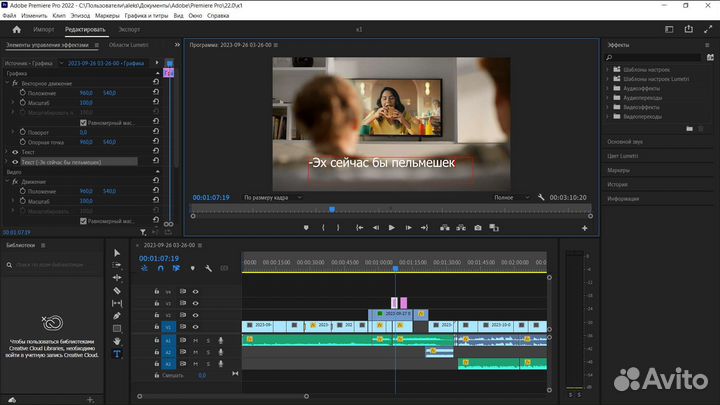Viewport: 720px width, 405px height.
Task: Switch to Импорт tab
Action: 44,29
